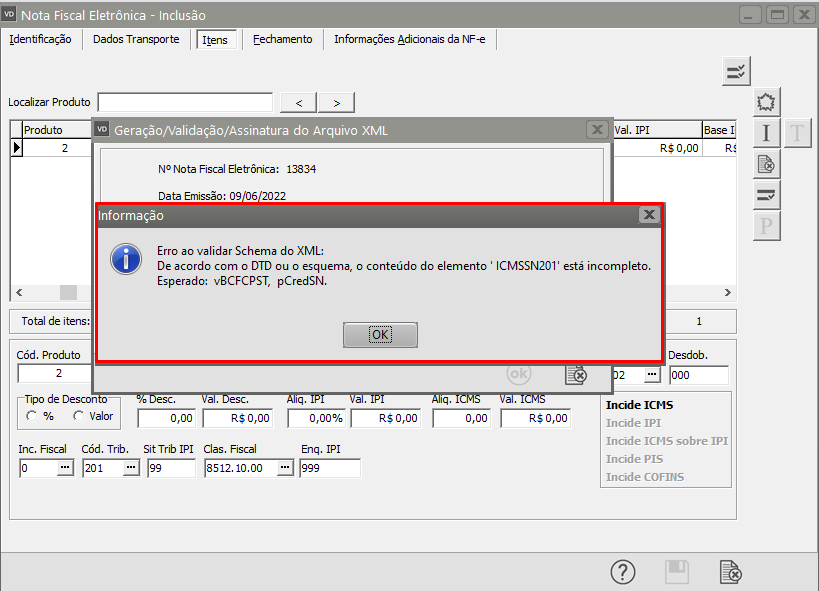Click the document delete icon beside the grid
This screenshot has width=819, height=591.
point(766,164)
